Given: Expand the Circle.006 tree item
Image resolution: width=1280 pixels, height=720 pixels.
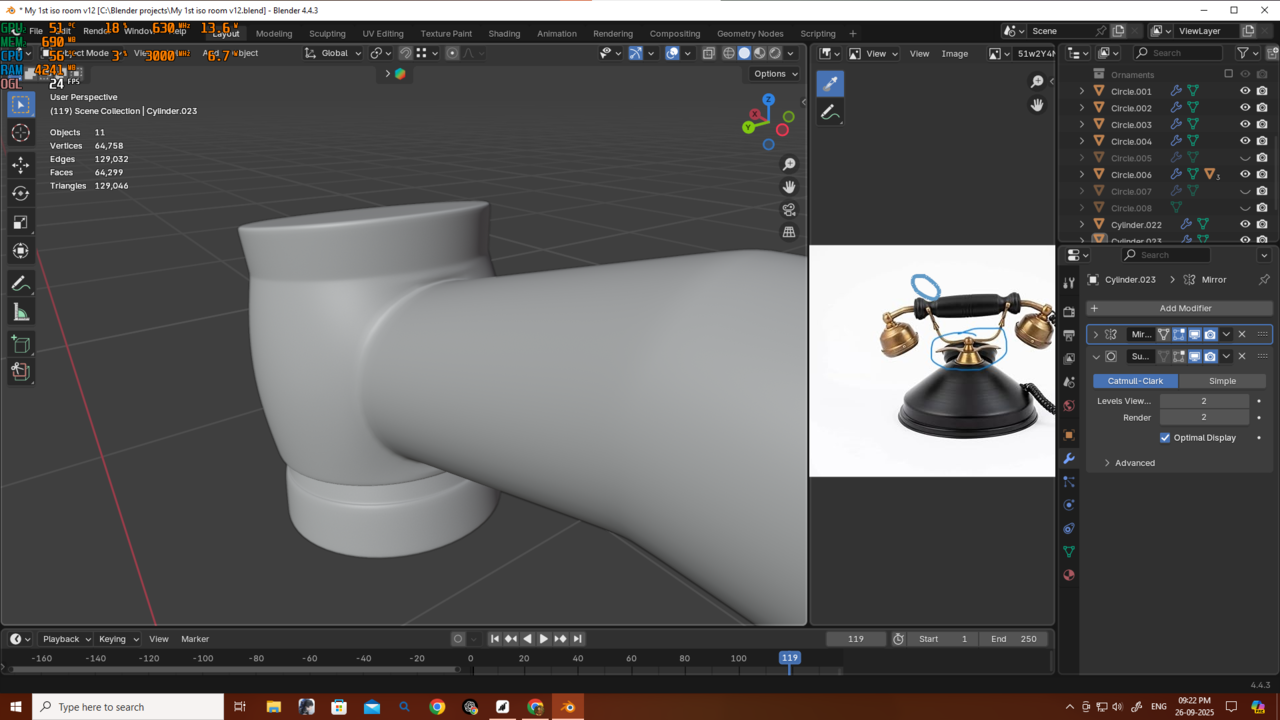Looking at the screenshot, I should click(1081, 175).
